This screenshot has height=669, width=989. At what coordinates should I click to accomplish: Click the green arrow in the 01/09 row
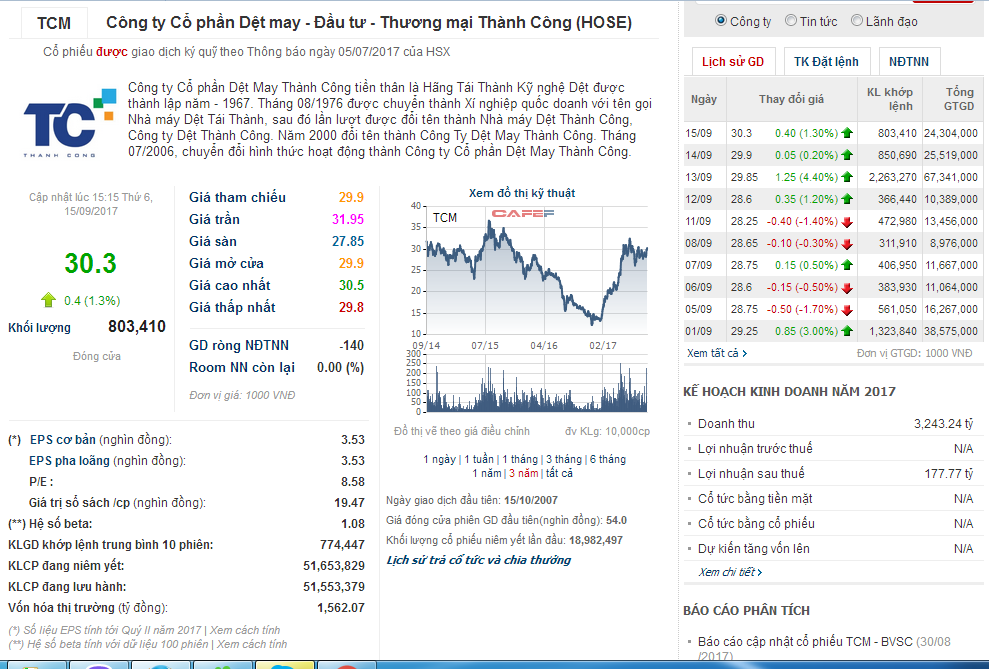pos(847,331)
